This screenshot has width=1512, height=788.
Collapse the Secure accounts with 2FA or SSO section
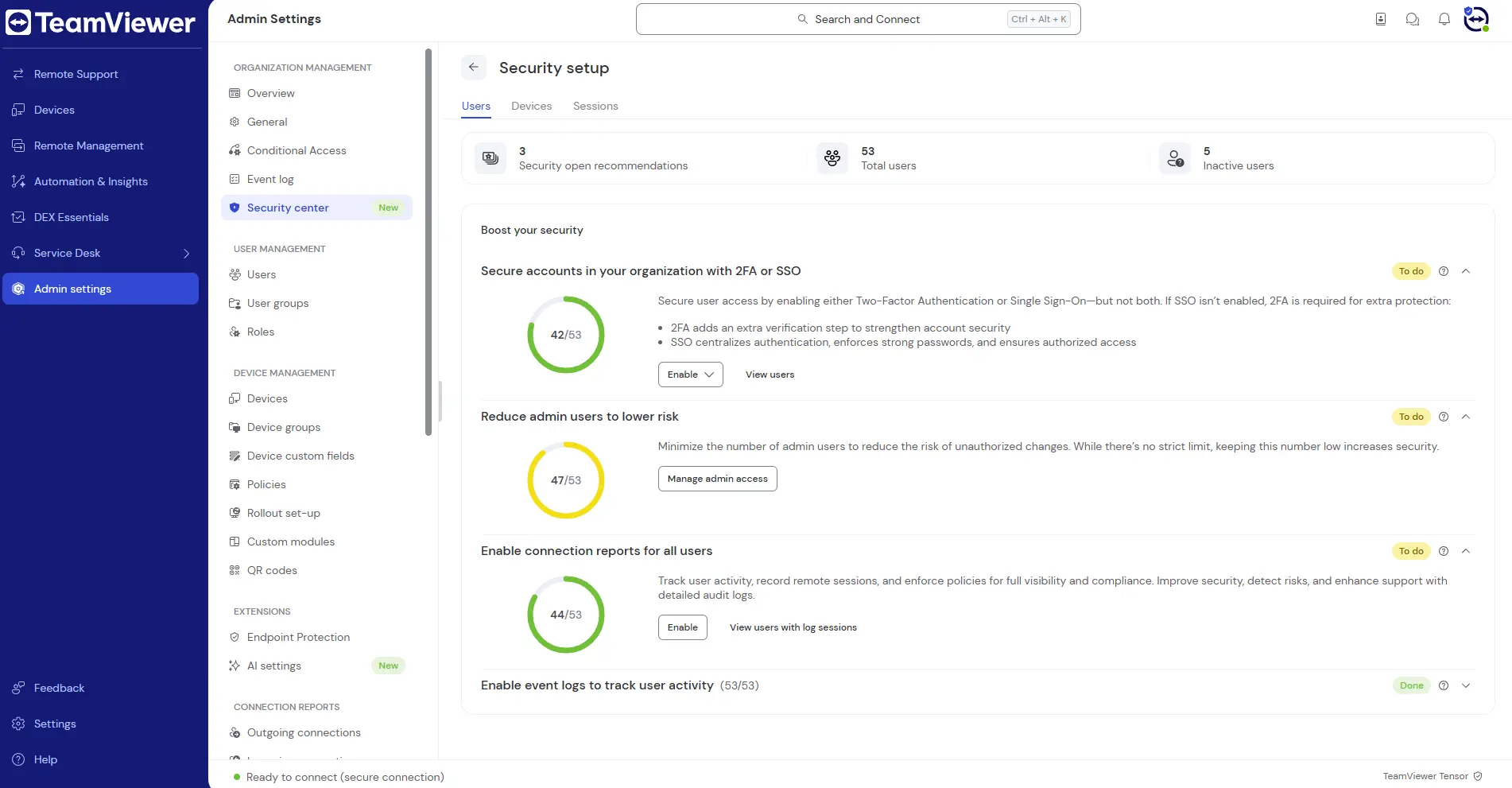(x=1466, y=271)
